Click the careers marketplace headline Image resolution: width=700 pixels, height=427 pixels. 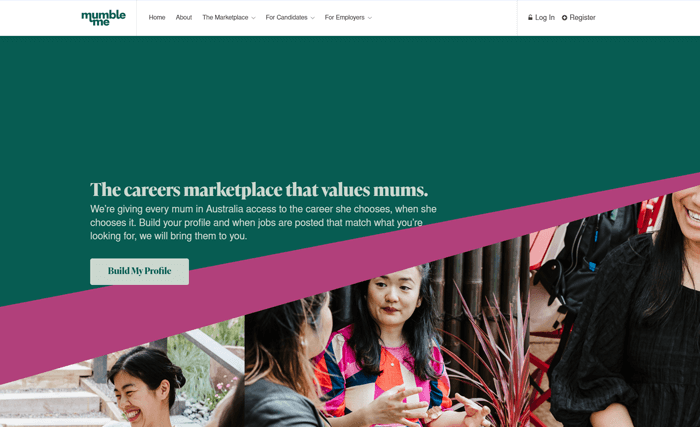click(x=259, y=190)
